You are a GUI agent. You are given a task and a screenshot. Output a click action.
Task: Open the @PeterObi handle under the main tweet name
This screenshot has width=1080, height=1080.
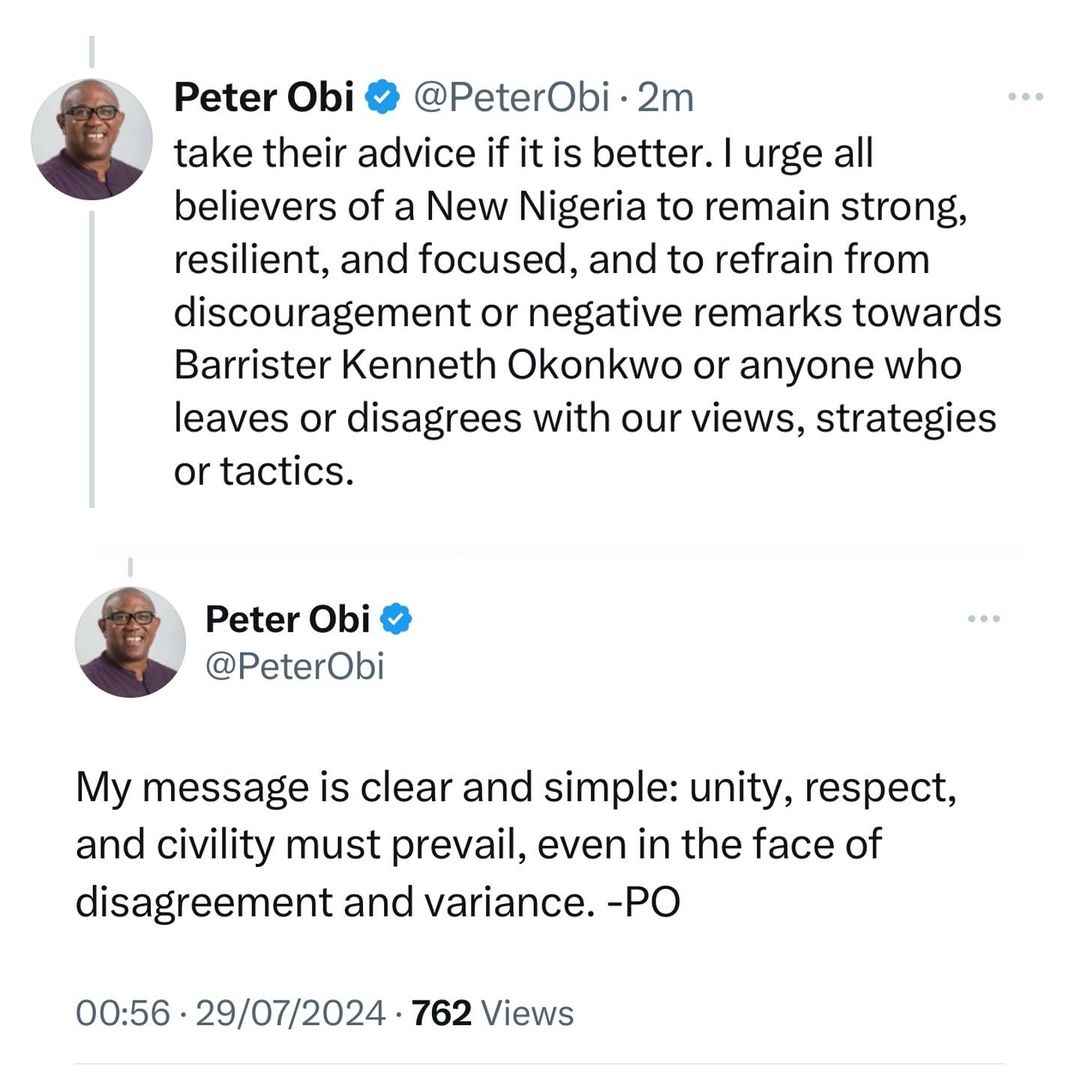[295, 666]
